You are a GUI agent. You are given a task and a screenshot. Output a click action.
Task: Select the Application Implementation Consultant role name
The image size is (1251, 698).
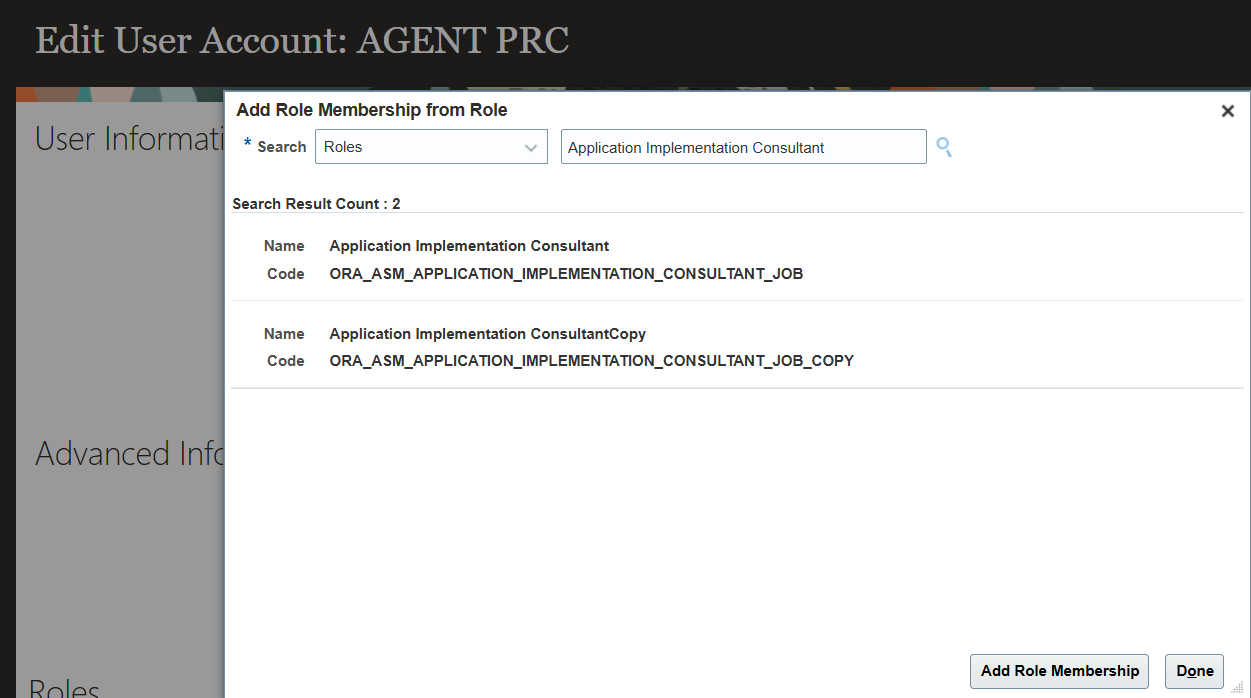pyautogui.click(x=469, y=246)
